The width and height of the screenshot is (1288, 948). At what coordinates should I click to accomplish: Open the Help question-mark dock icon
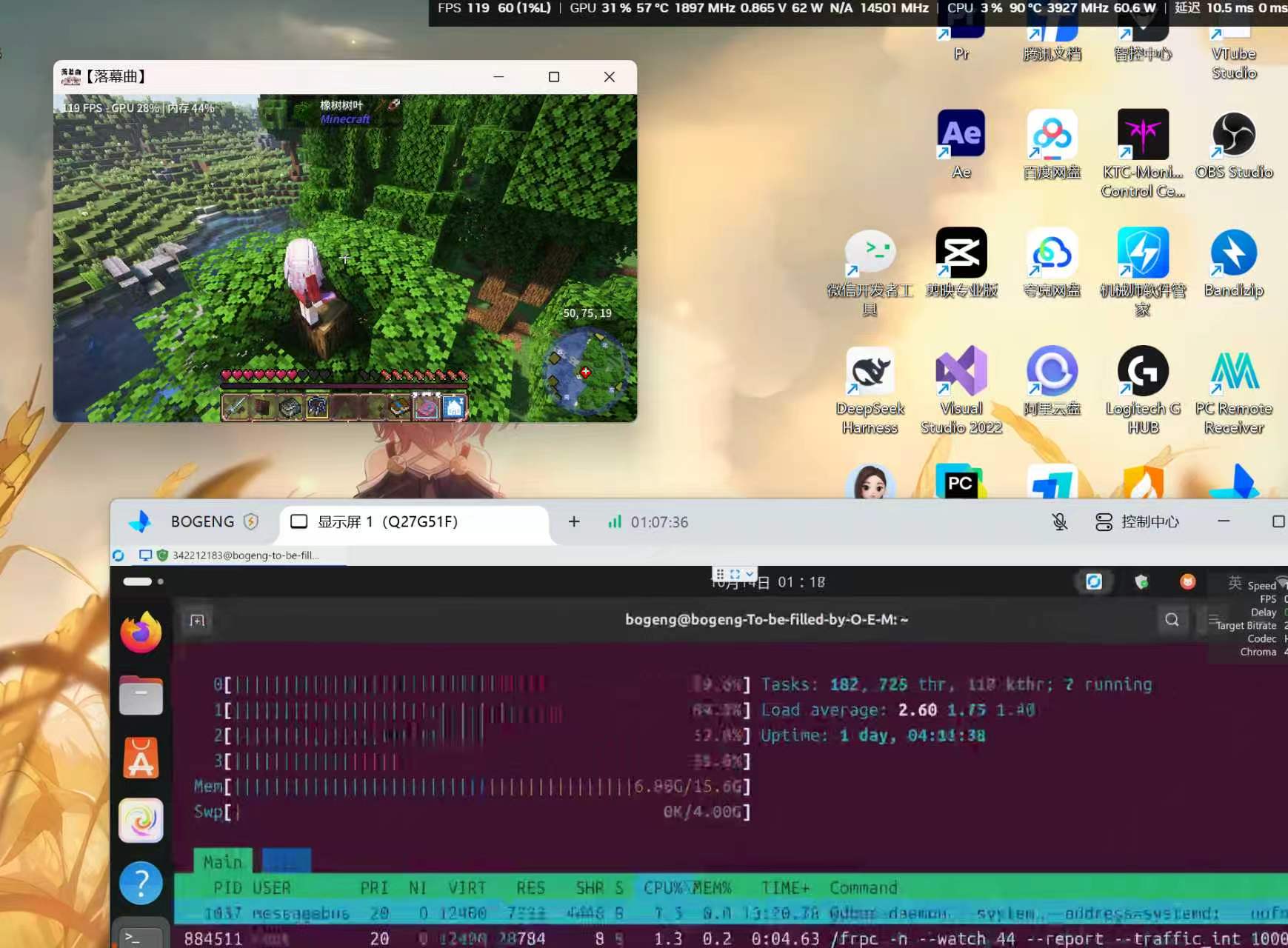point(141,883)
